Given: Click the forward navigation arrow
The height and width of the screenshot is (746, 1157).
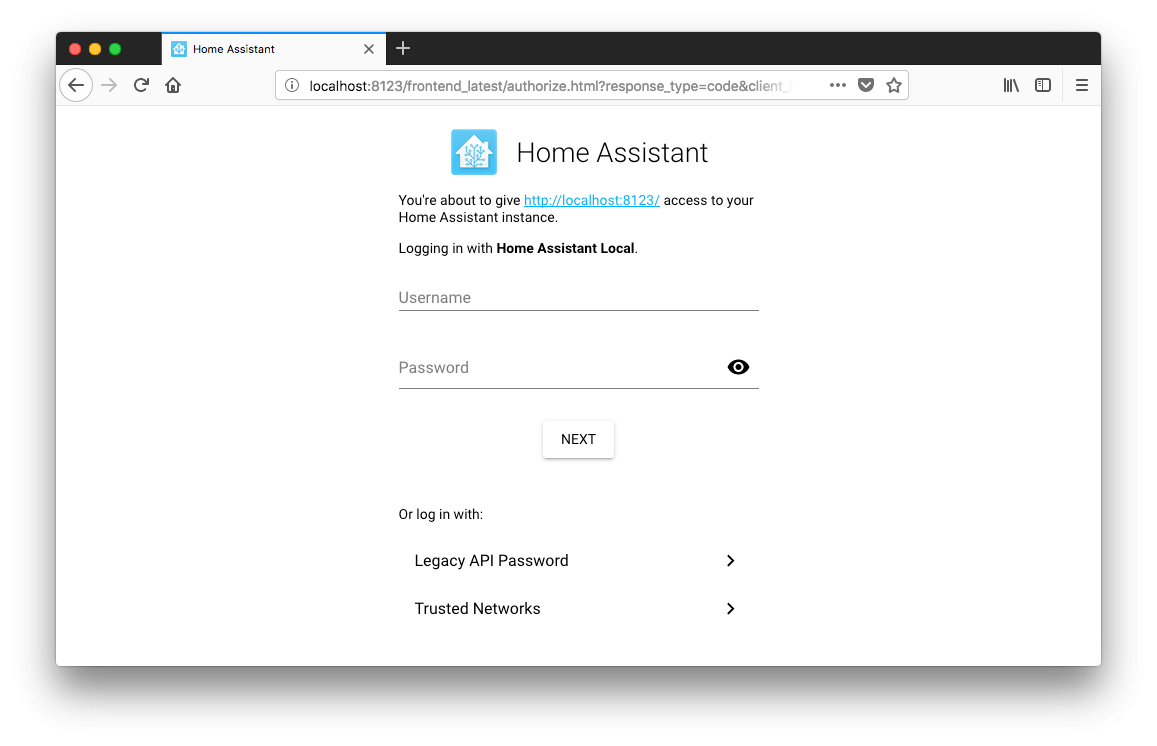Looking at the screenshot, I should point(109,86).
